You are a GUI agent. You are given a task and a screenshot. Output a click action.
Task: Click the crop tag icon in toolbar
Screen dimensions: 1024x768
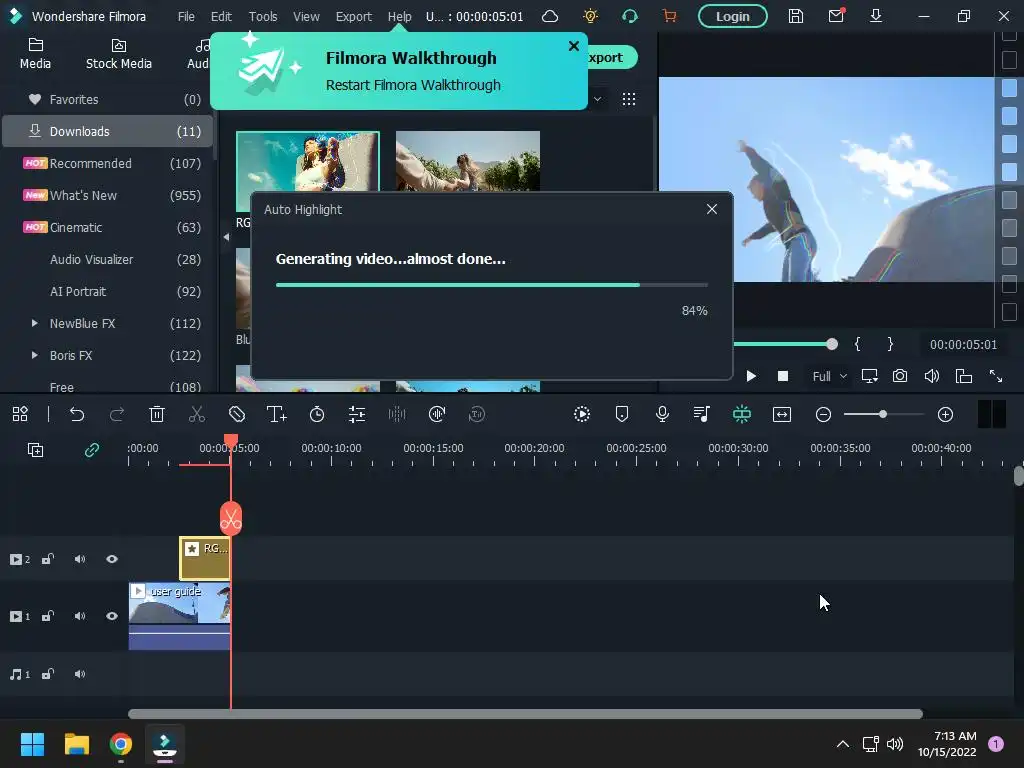pos(236,414)
